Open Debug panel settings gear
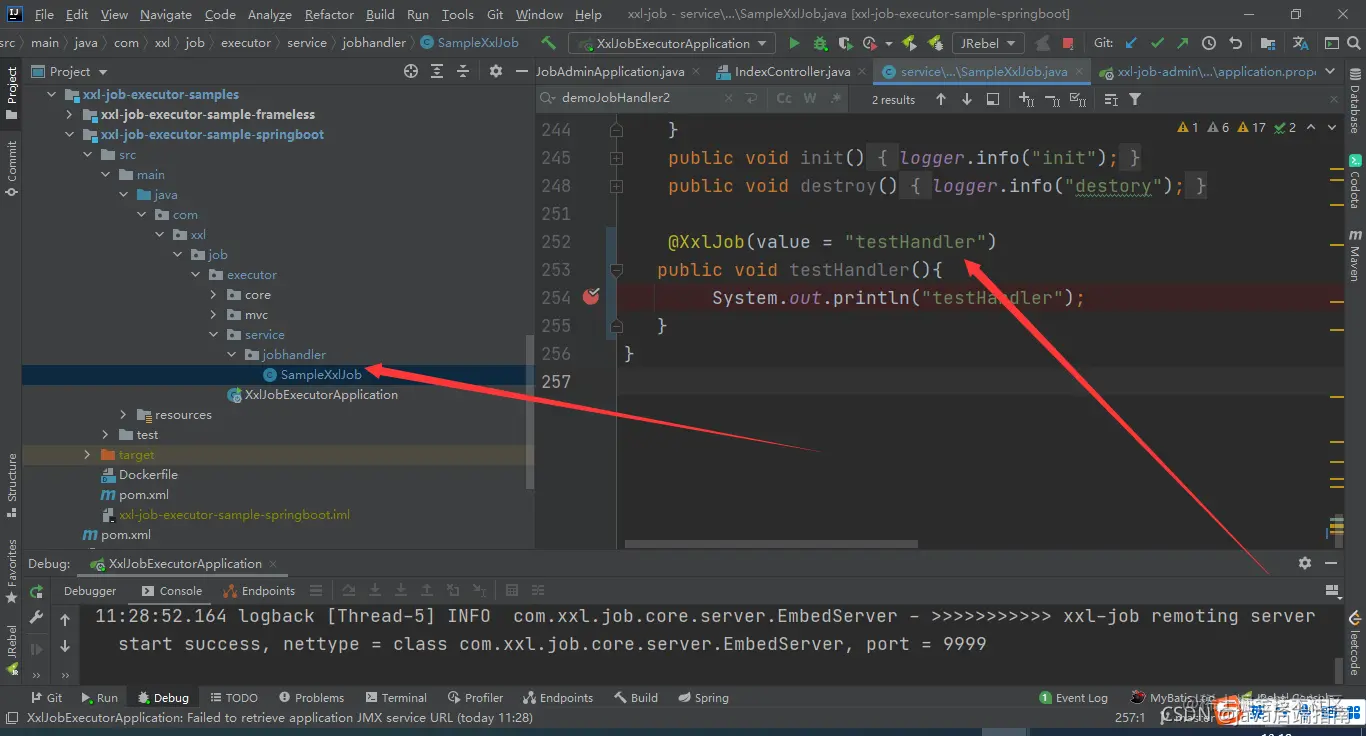Viewport: 1366px width, 736px height. [1305, 563]
